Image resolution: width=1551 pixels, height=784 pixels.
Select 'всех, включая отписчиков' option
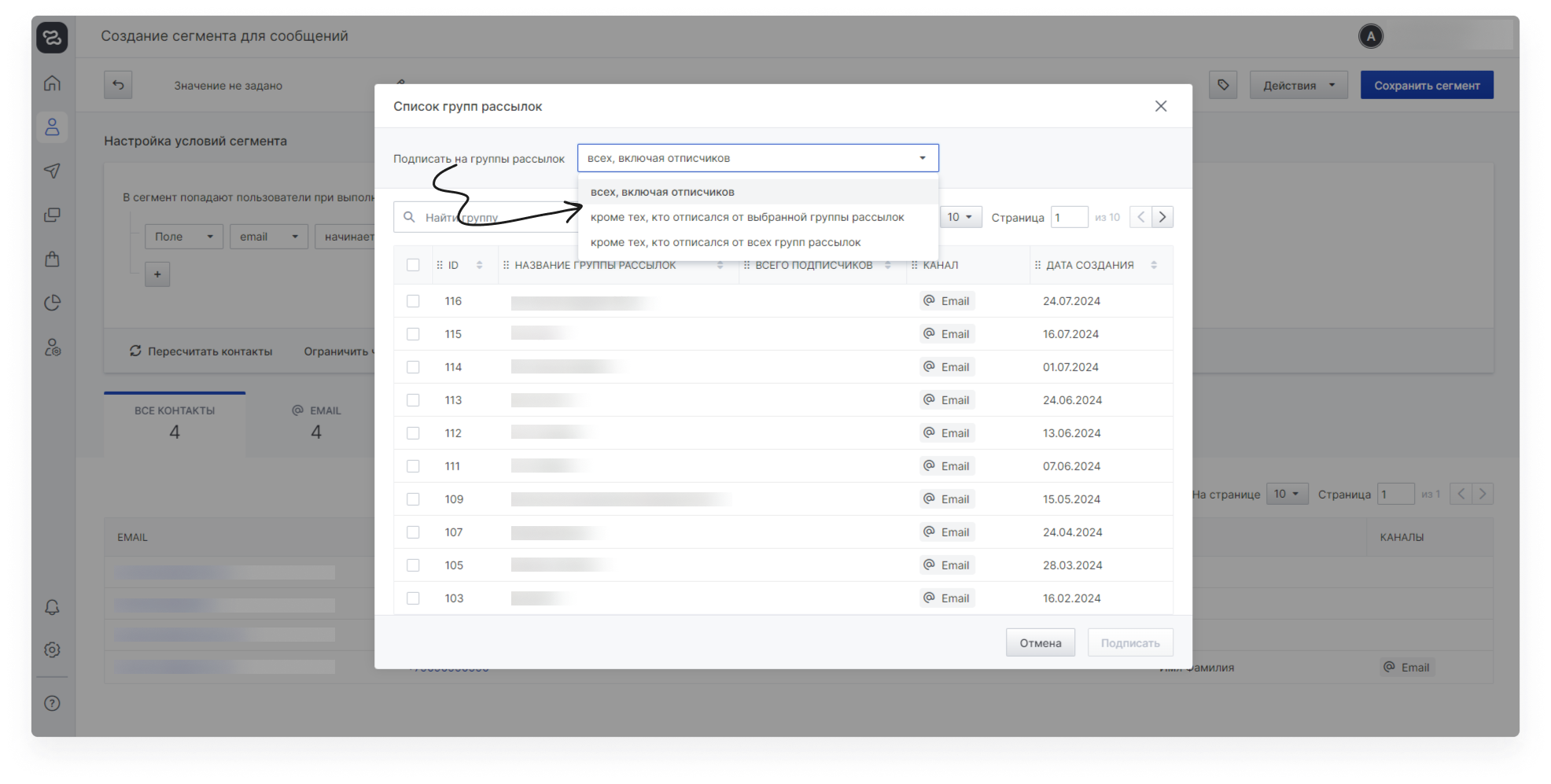coord(758,192)
